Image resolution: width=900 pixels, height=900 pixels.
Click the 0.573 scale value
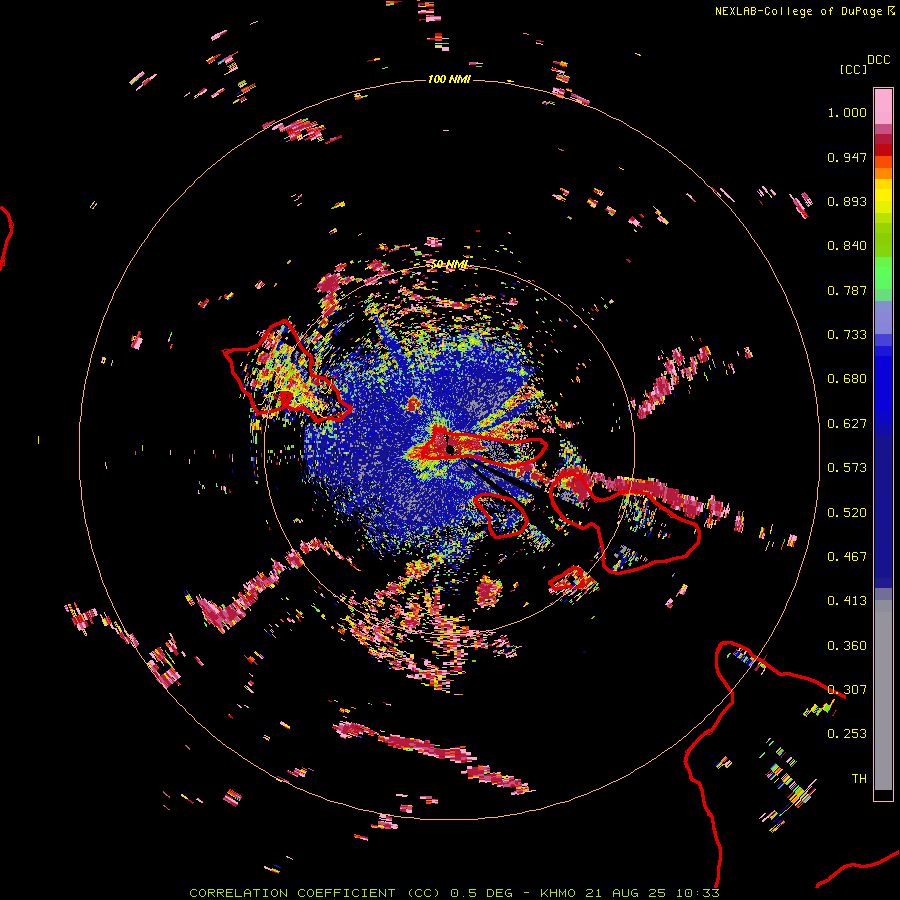(847, 468)
